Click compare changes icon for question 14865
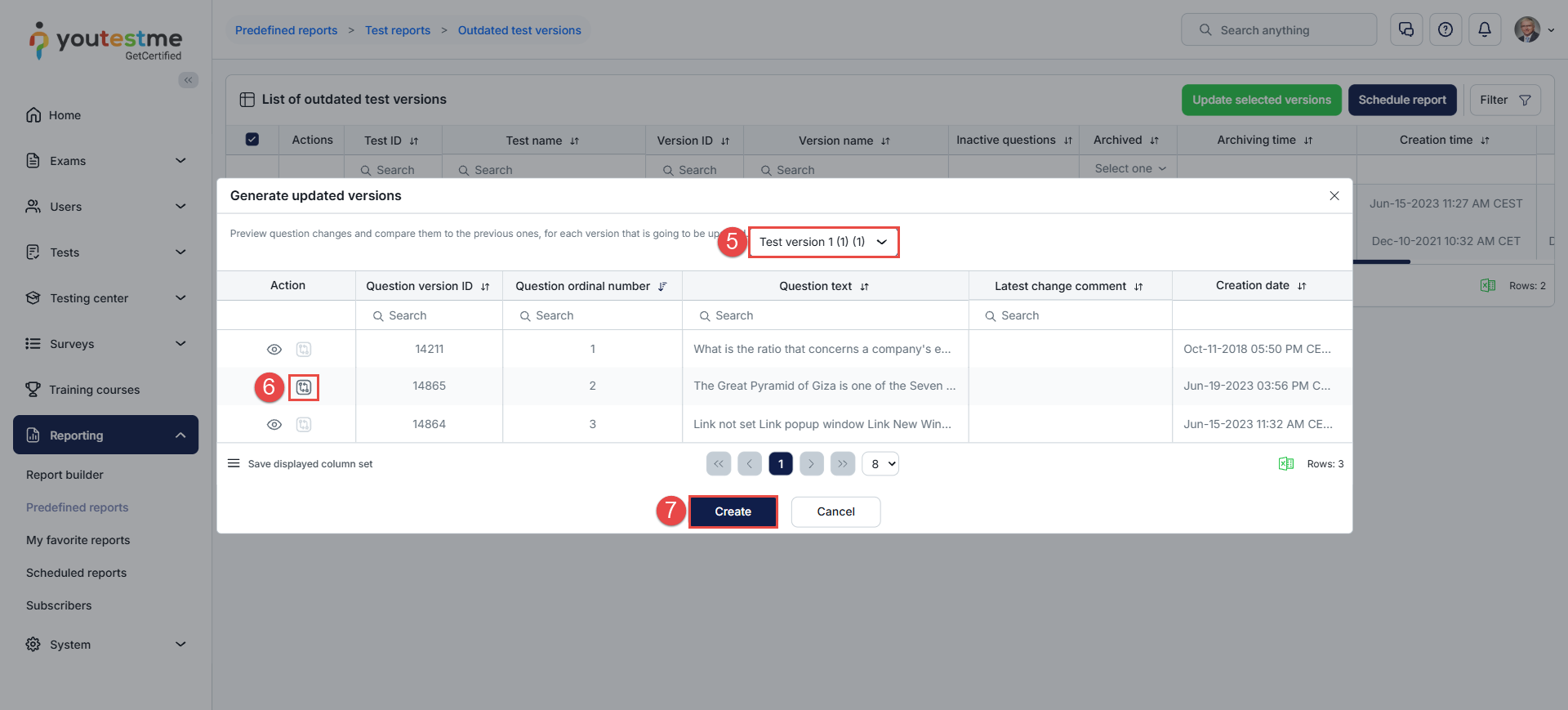The height and width of the screenshot is (710, 1568). [304, 387]
